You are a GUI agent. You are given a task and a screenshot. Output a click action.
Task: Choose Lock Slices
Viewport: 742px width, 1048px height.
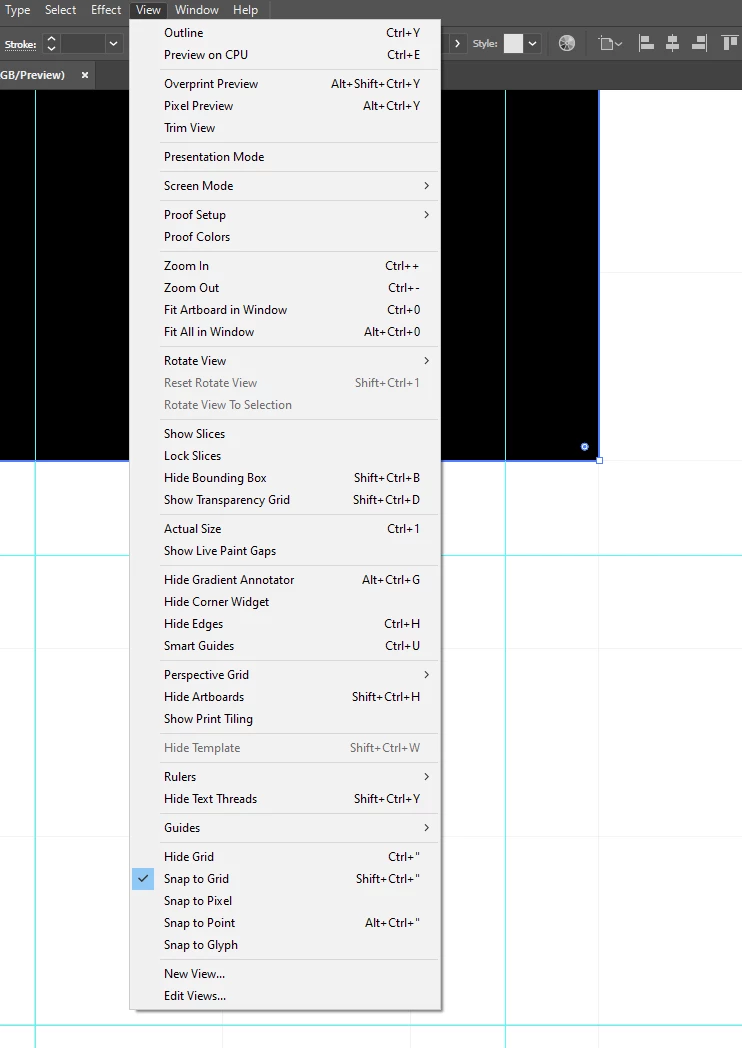(x=285, y=456)
